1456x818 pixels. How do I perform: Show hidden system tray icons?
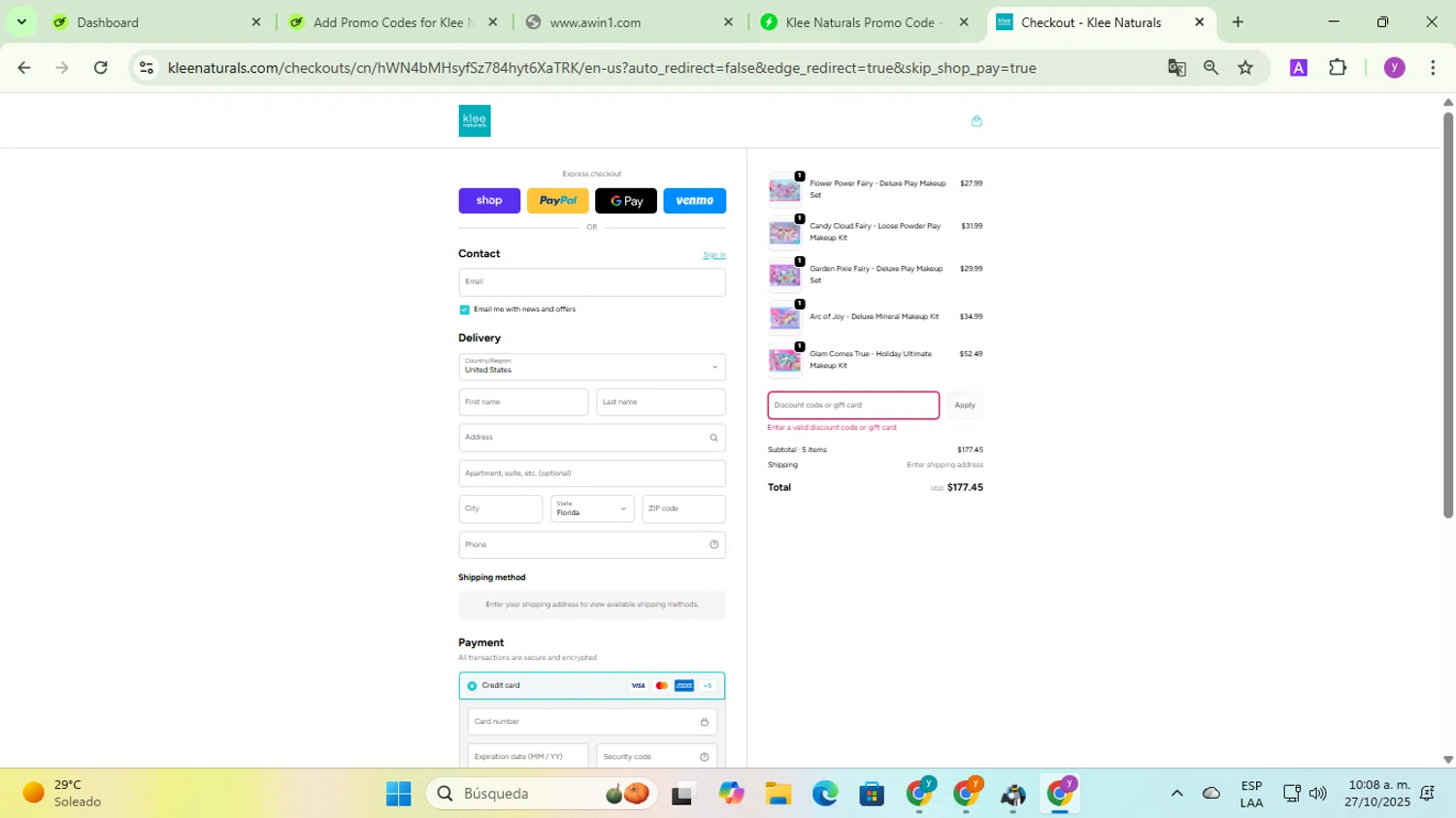1176,794
